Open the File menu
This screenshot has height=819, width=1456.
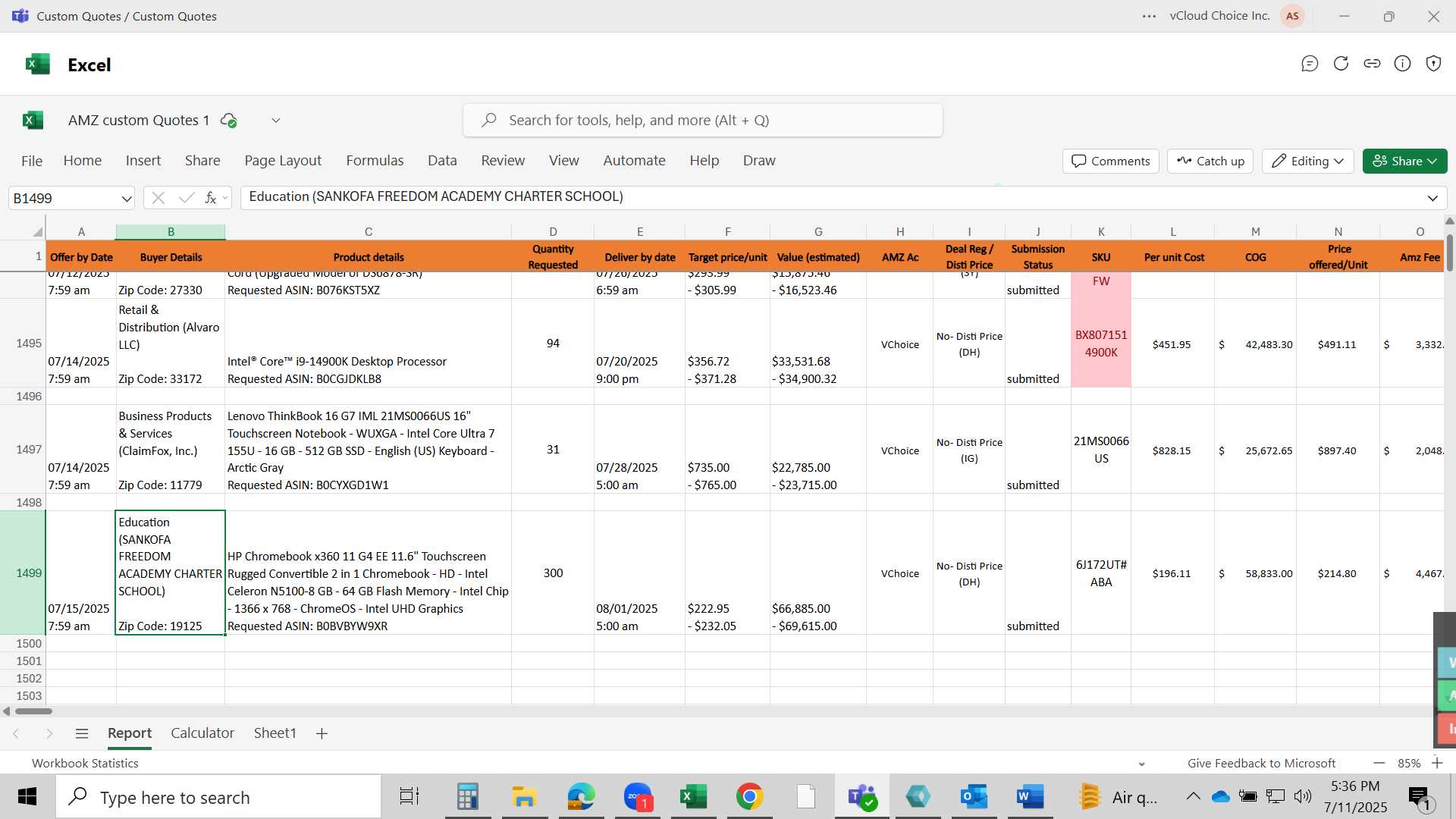click(32, 161)
